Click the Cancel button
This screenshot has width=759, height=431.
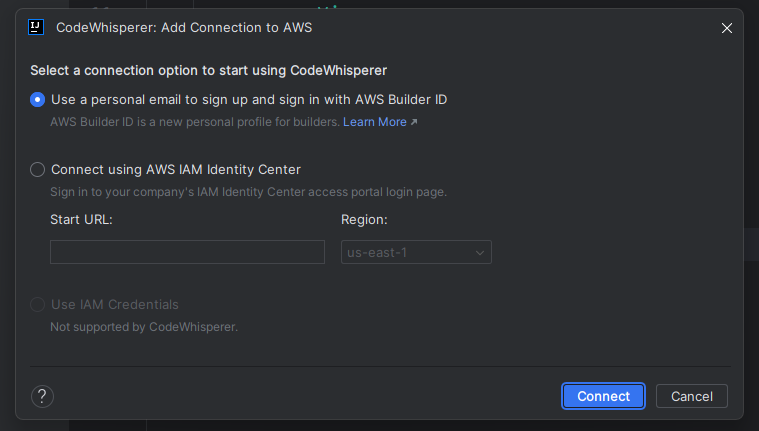pos(692,396)
